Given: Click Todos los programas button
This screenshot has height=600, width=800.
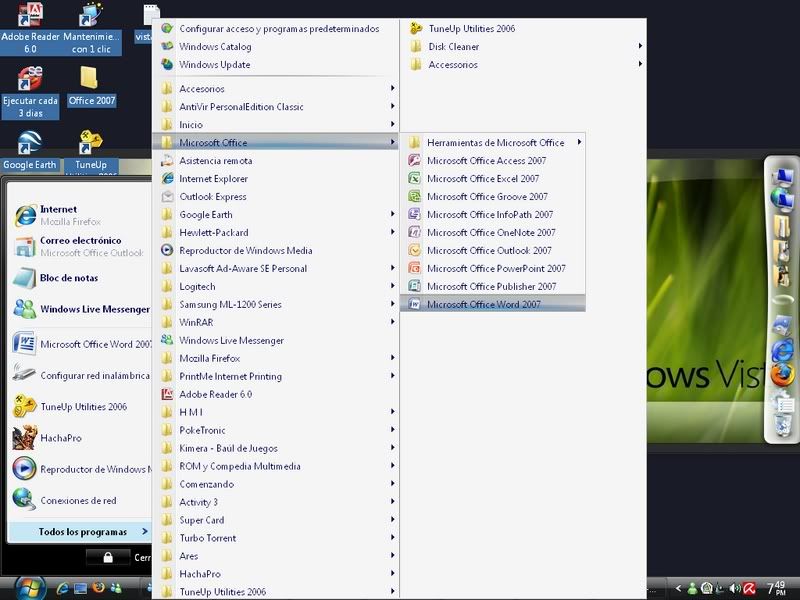Looking at the screenshot, I should click(x=80, y=532).
